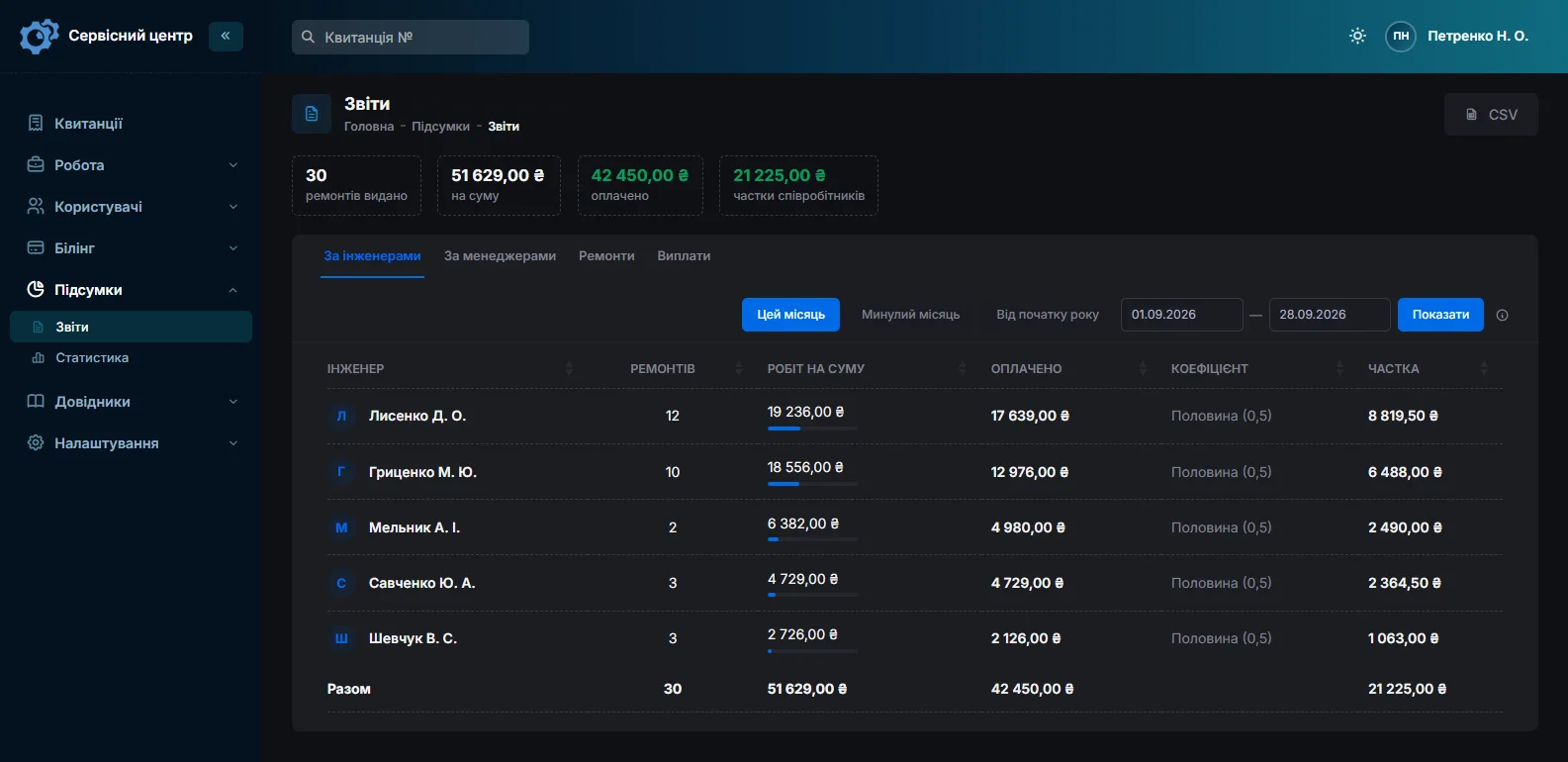Toggle the light/dark theme sun icon

[1357, 36]
